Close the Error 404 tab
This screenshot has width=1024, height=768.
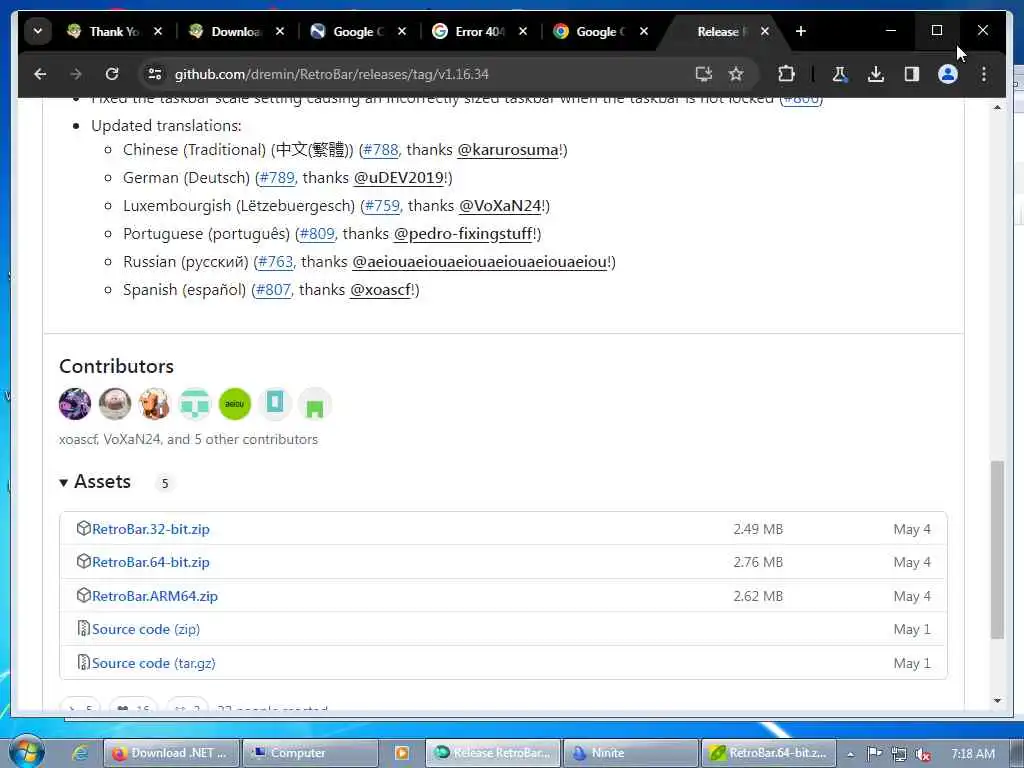[523, 31]
